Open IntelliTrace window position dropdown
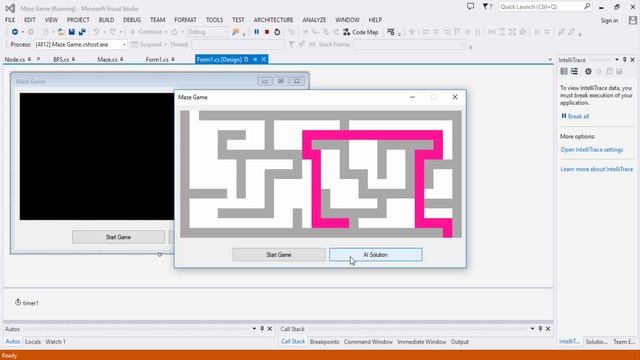 tap(617, 60)
